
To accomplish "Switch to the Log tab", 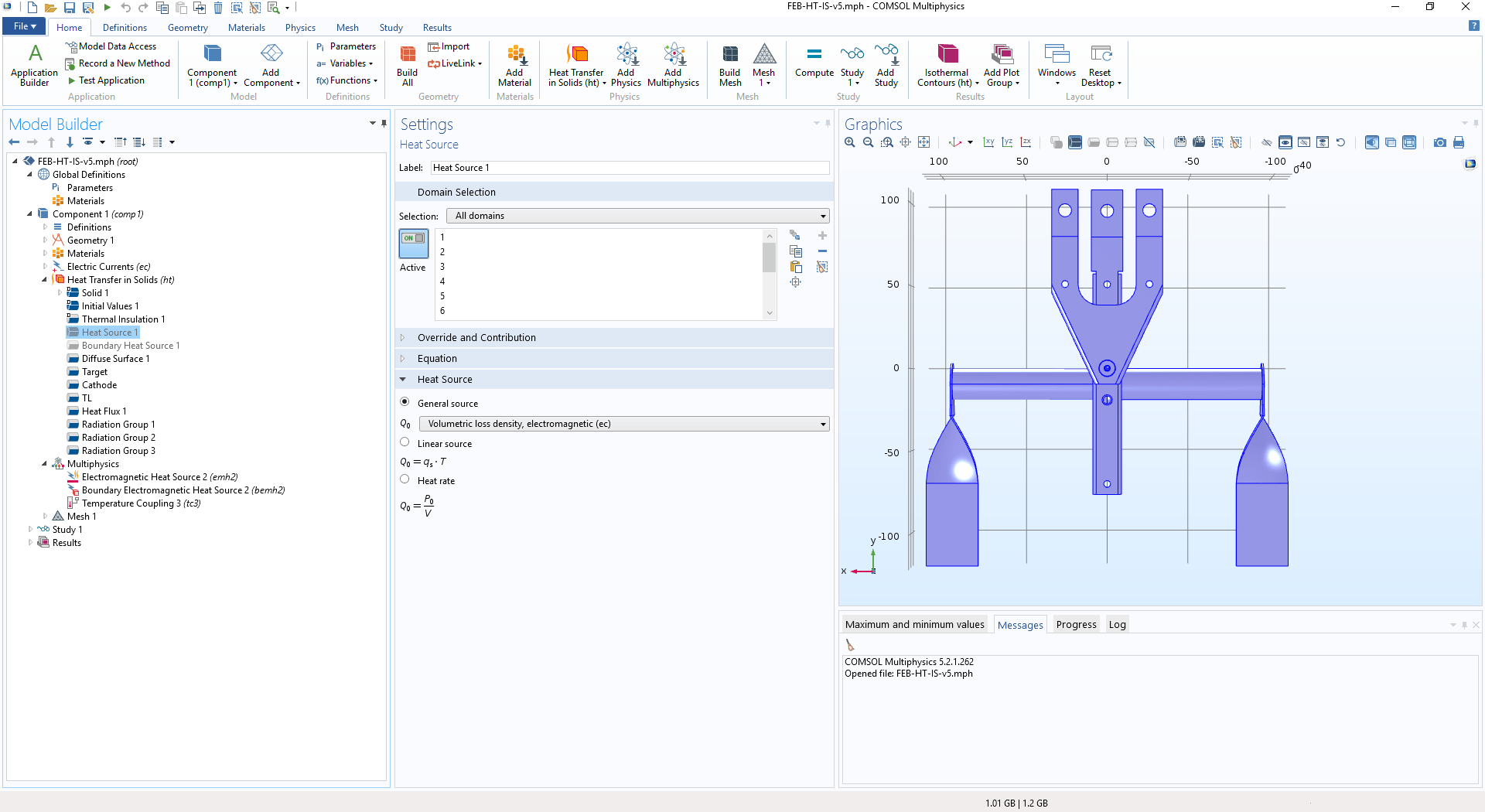I will (1117, 625).
